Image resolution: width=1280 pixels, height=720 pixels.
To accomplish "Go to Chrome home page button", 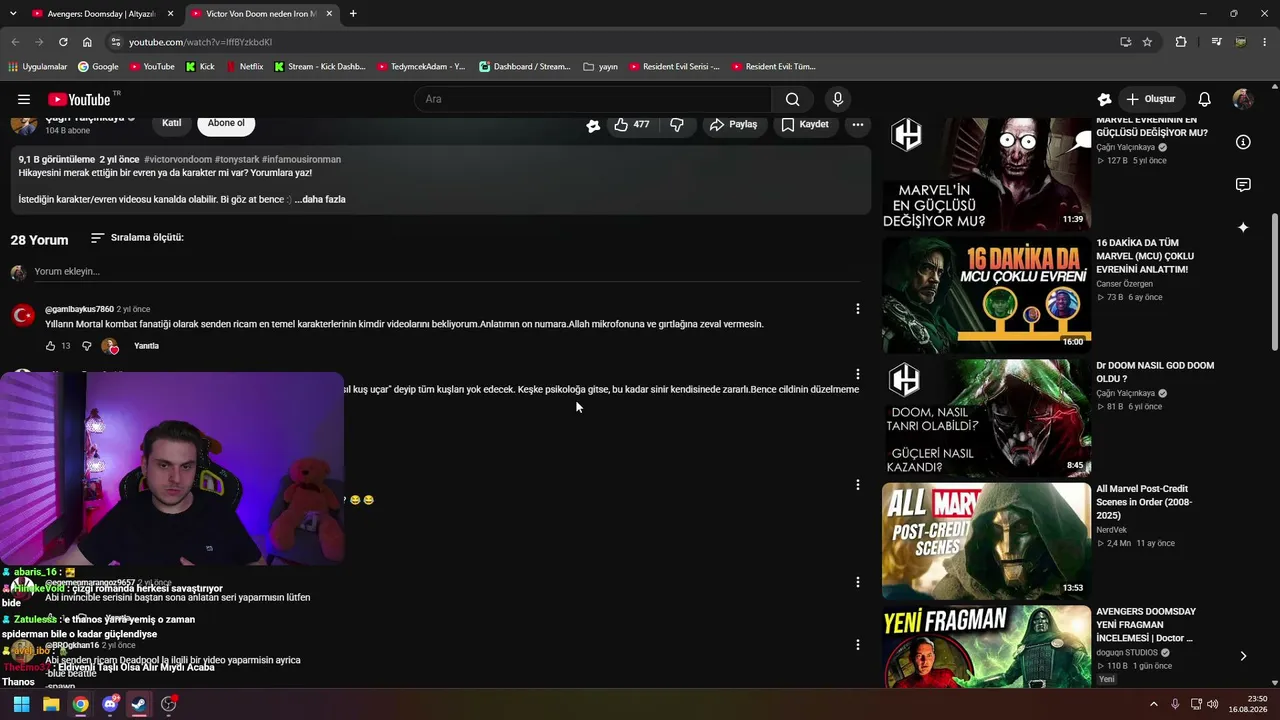I will point(87,42).
